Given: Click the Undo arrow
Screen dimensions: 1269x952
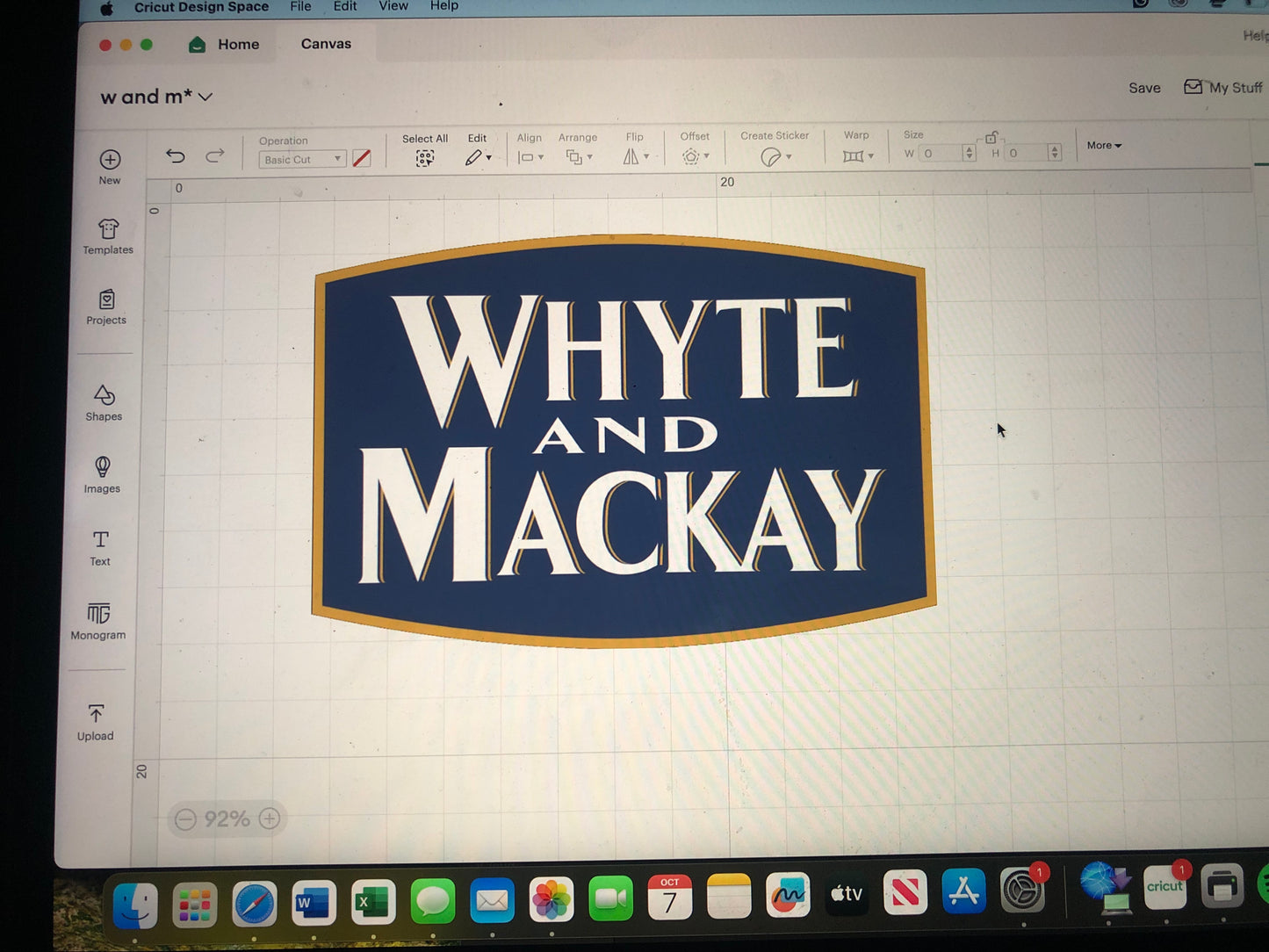Looking at the screenshot, I should tap(175, 155).
